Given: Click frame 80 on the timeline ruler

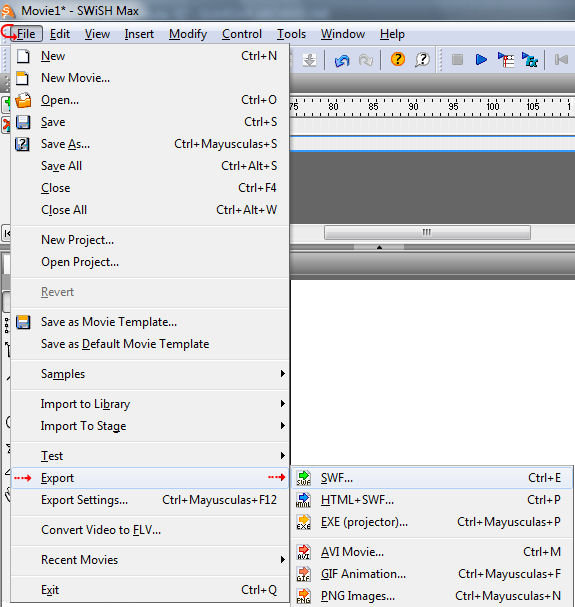Looking at the screenshot, I should 333,106.
